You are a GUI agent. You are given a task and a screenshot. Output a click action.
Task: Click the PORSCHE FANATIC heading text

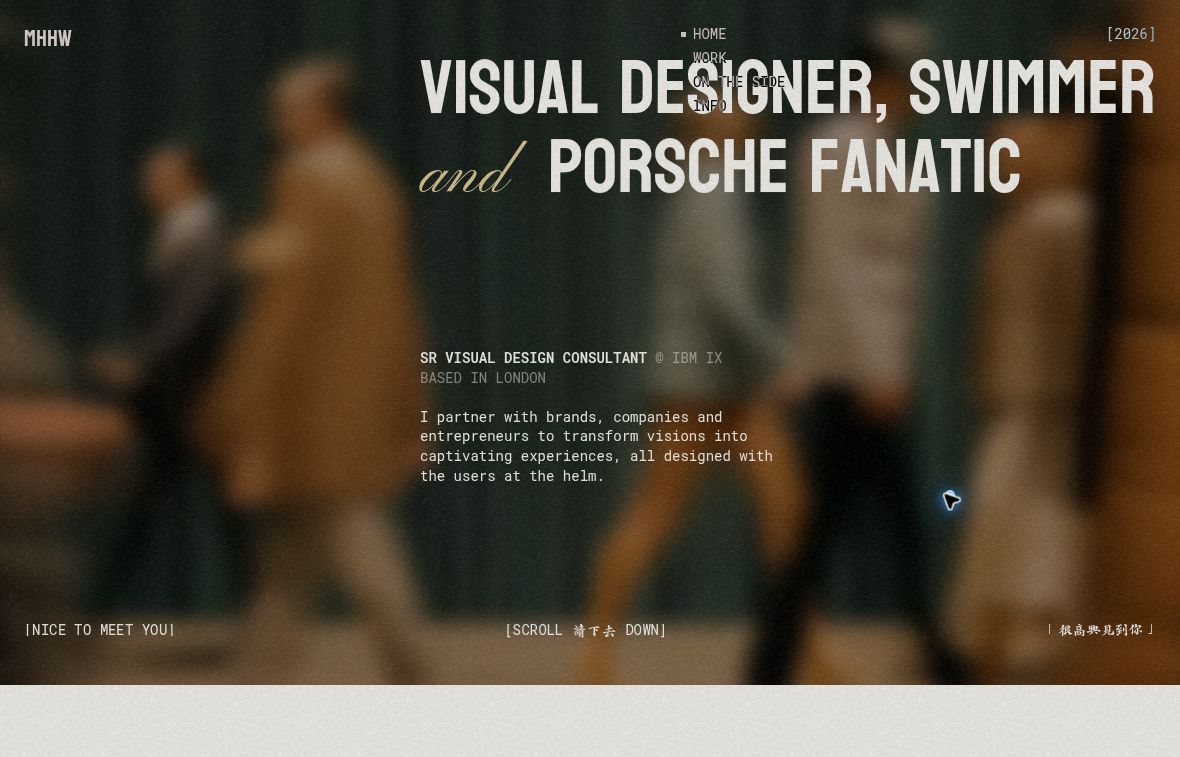784,166
